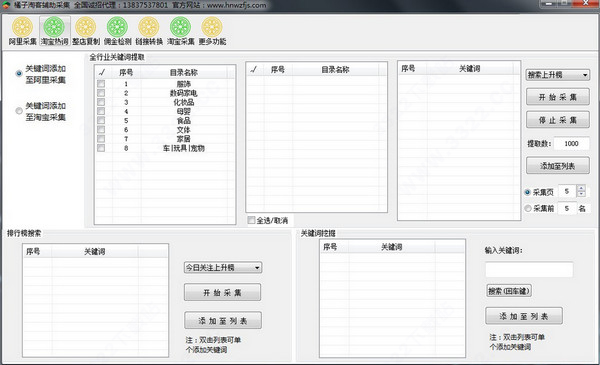Open the 链接转换 toolbar icon
Image resolution: width=600 pixels, height=365 pixels.
pos(149,31)
